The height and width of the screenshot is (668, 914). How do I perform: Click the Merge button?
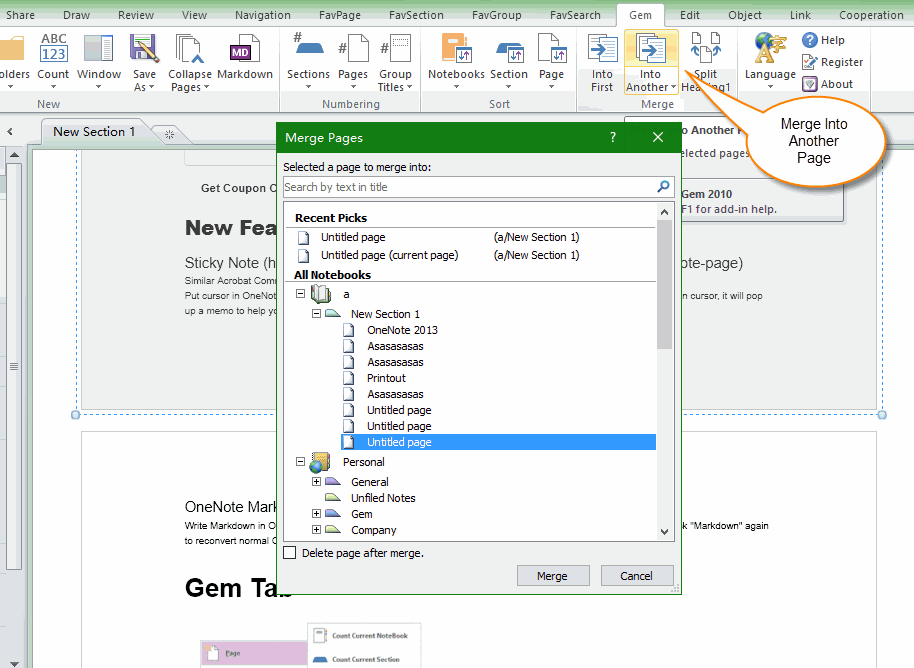click(x=553, y=576)
